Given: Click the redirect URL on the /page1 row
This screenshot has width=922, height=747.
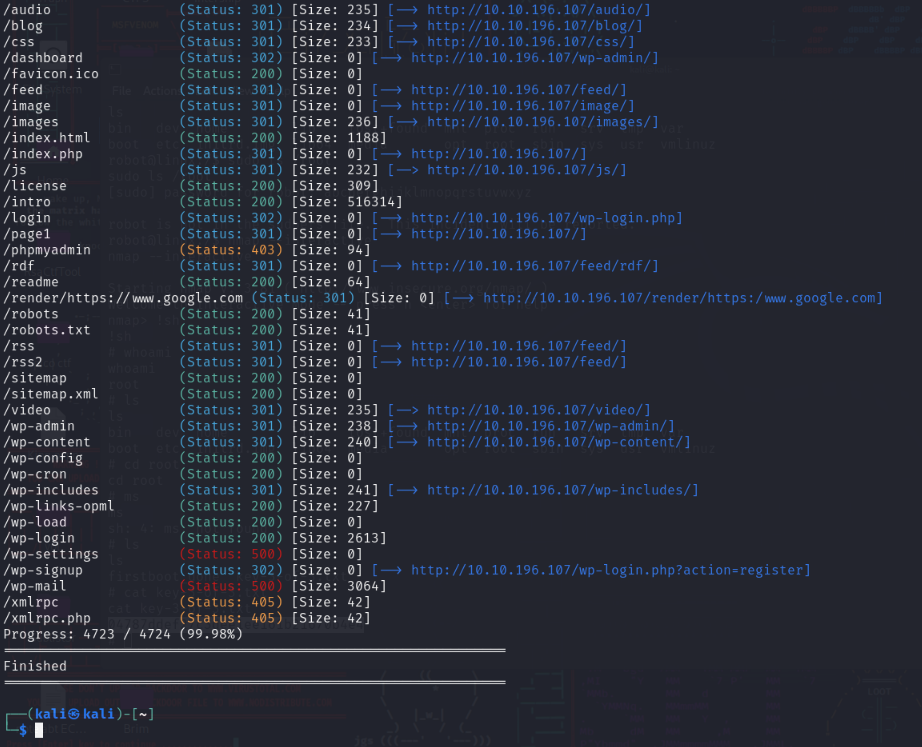Looking at the screenshot, I should point(496,234).
